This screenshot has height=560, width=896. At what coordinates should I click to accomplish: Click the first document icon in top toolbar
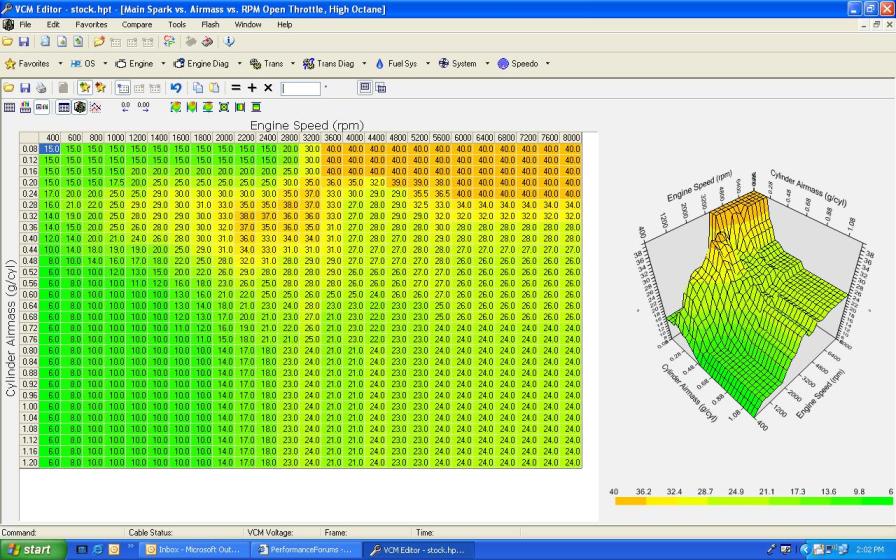45,42
